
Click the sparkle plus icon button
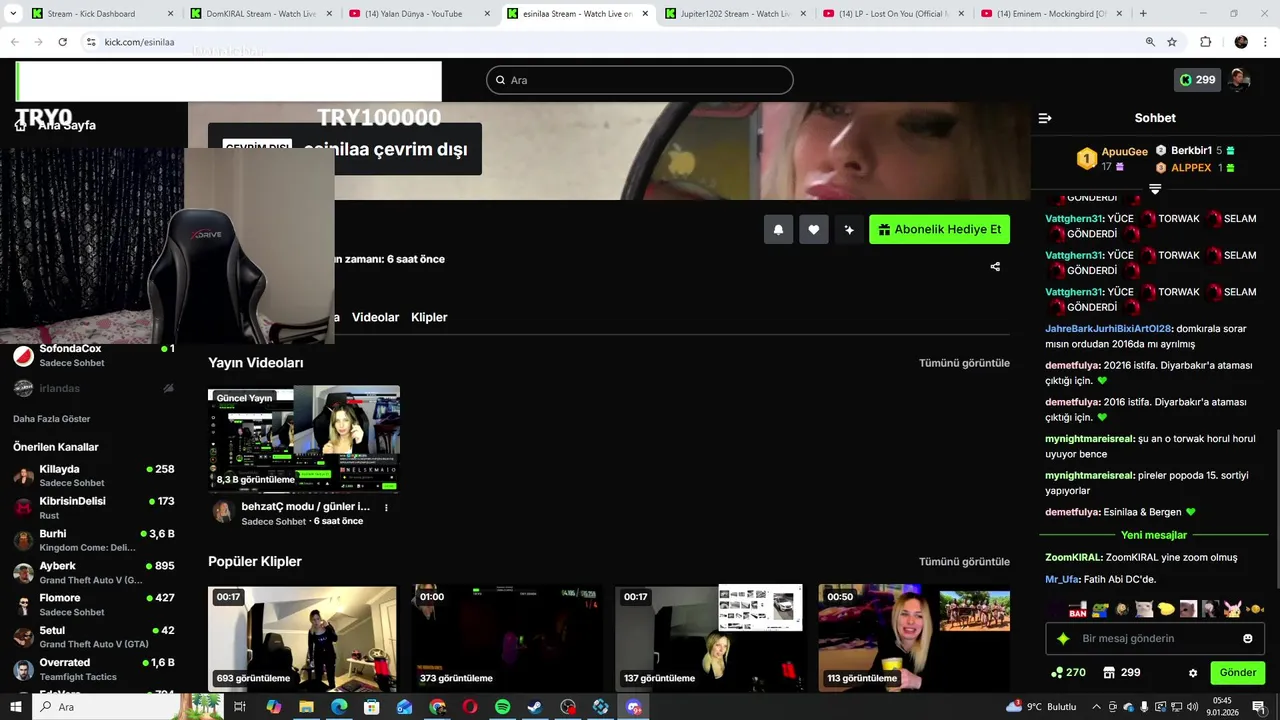click(x=849, y=230)
